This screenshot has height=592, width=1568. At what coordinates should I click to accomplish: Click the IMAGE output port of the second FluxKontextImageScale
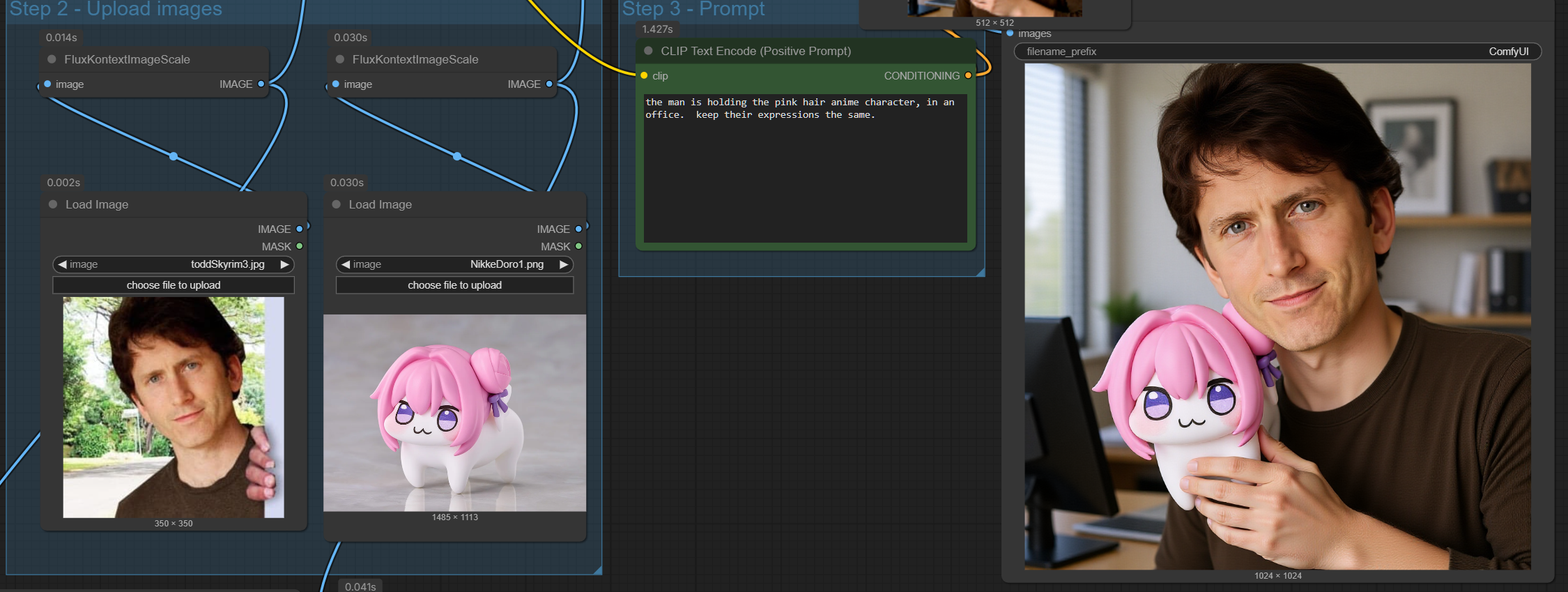click(x=549, y=84)
